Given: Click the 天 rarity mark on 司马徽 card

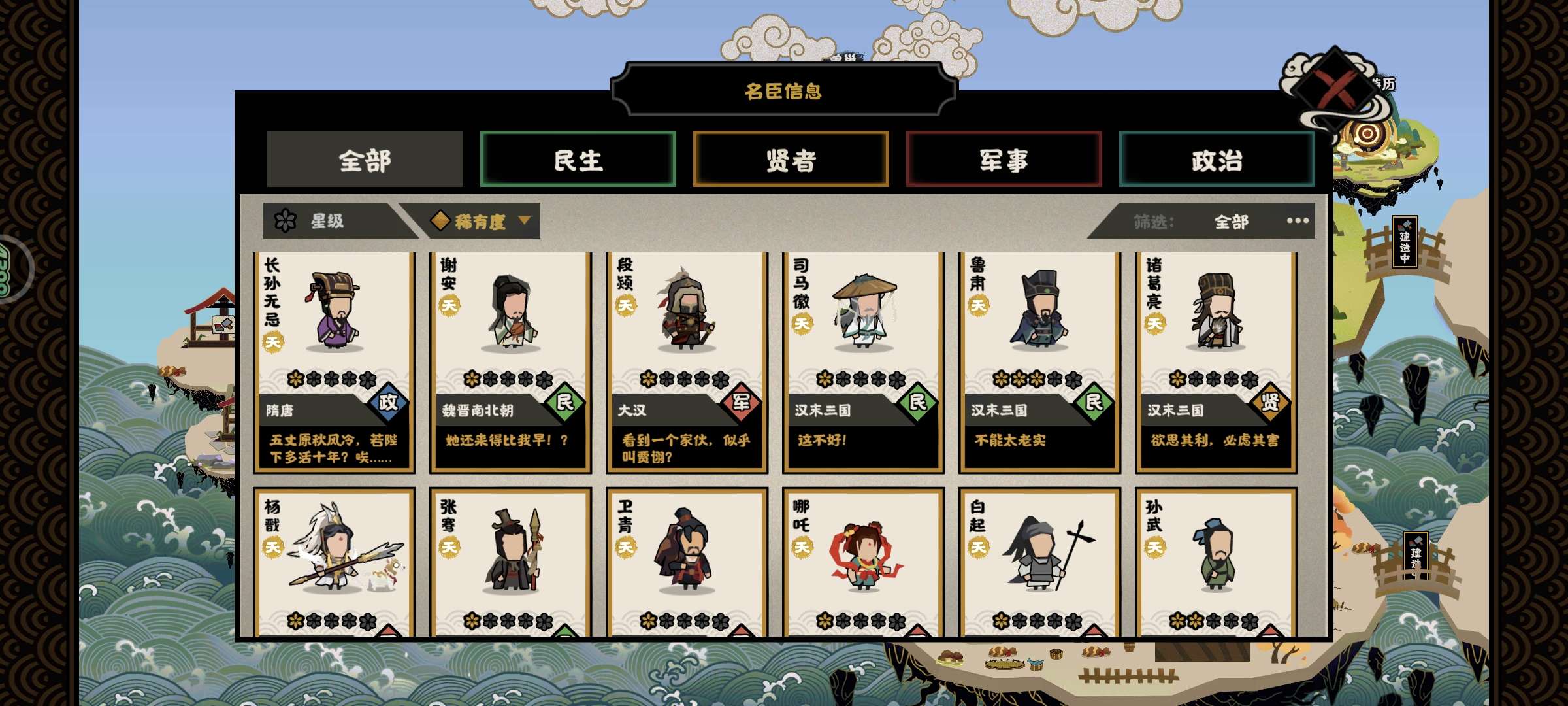Looking at the screenshot, I should [802, 324].
